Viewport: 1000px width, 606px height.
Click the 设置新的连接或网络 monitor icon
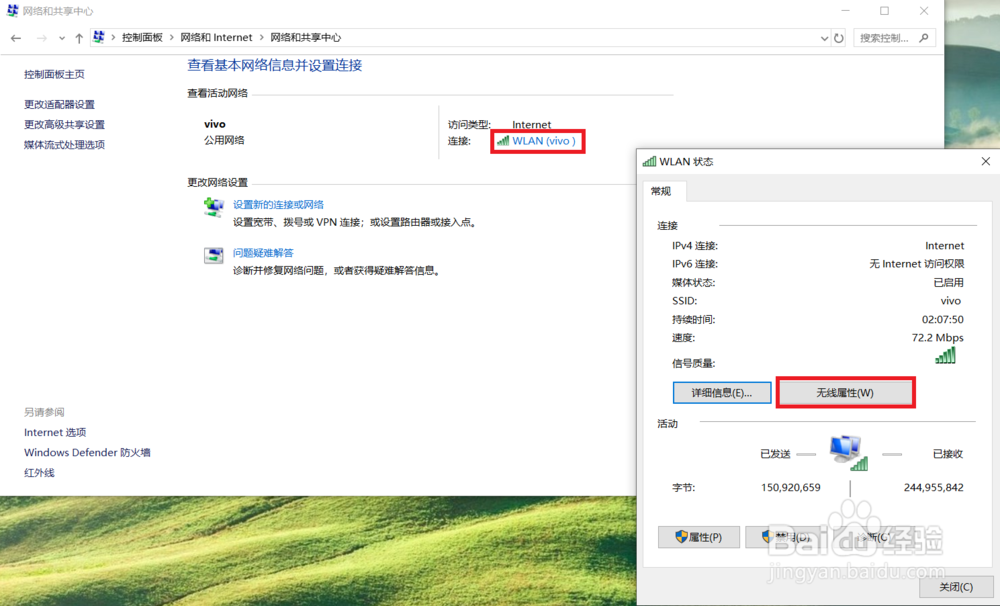tap(213, 206)
